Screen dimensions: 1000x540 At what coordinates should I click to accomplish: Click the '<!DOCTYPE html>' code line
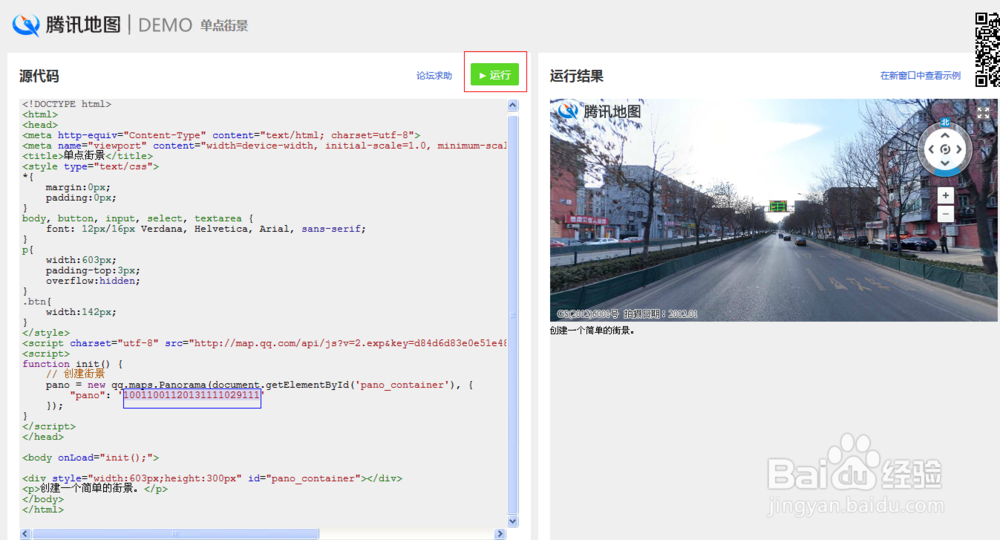(x=66, y=104)
